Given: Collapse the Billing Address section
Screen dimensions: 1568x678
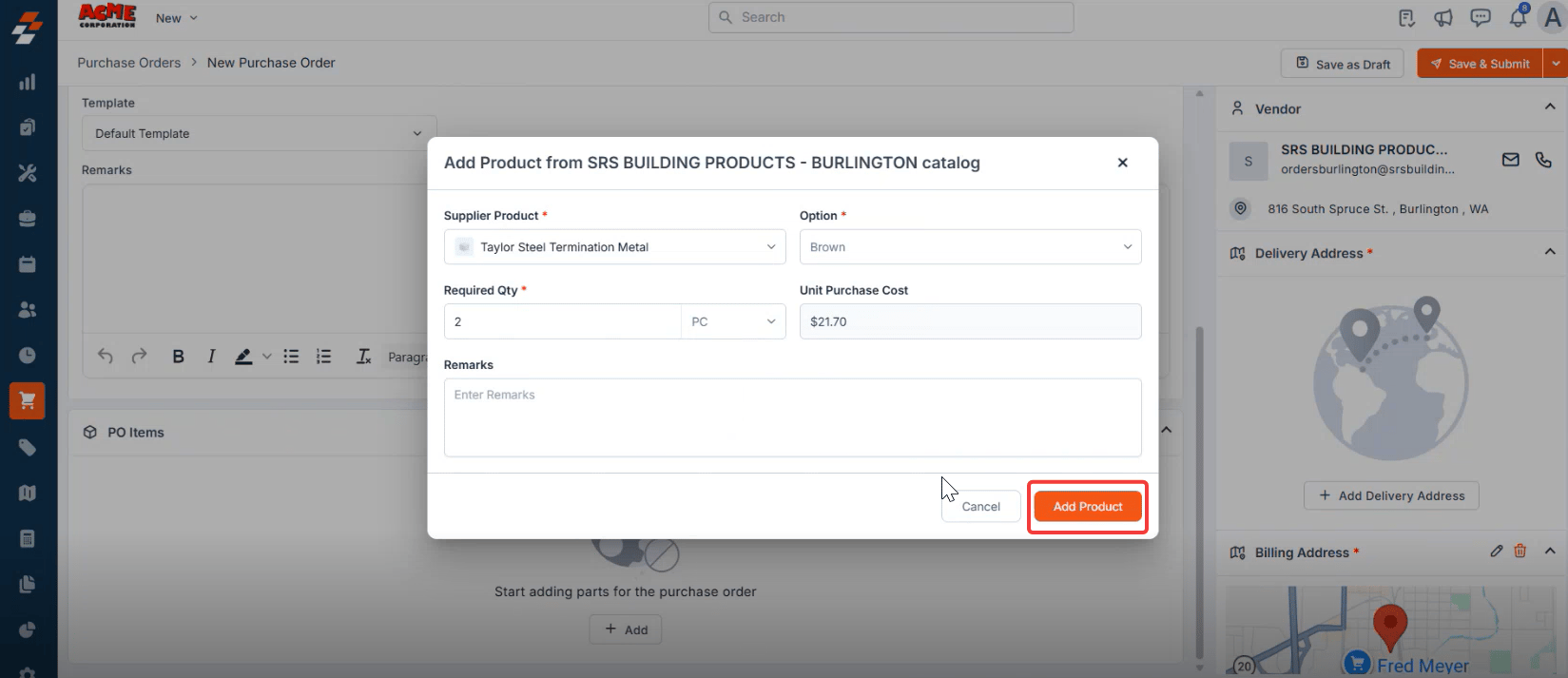Looking at the screenshot, I should 1550,552.
